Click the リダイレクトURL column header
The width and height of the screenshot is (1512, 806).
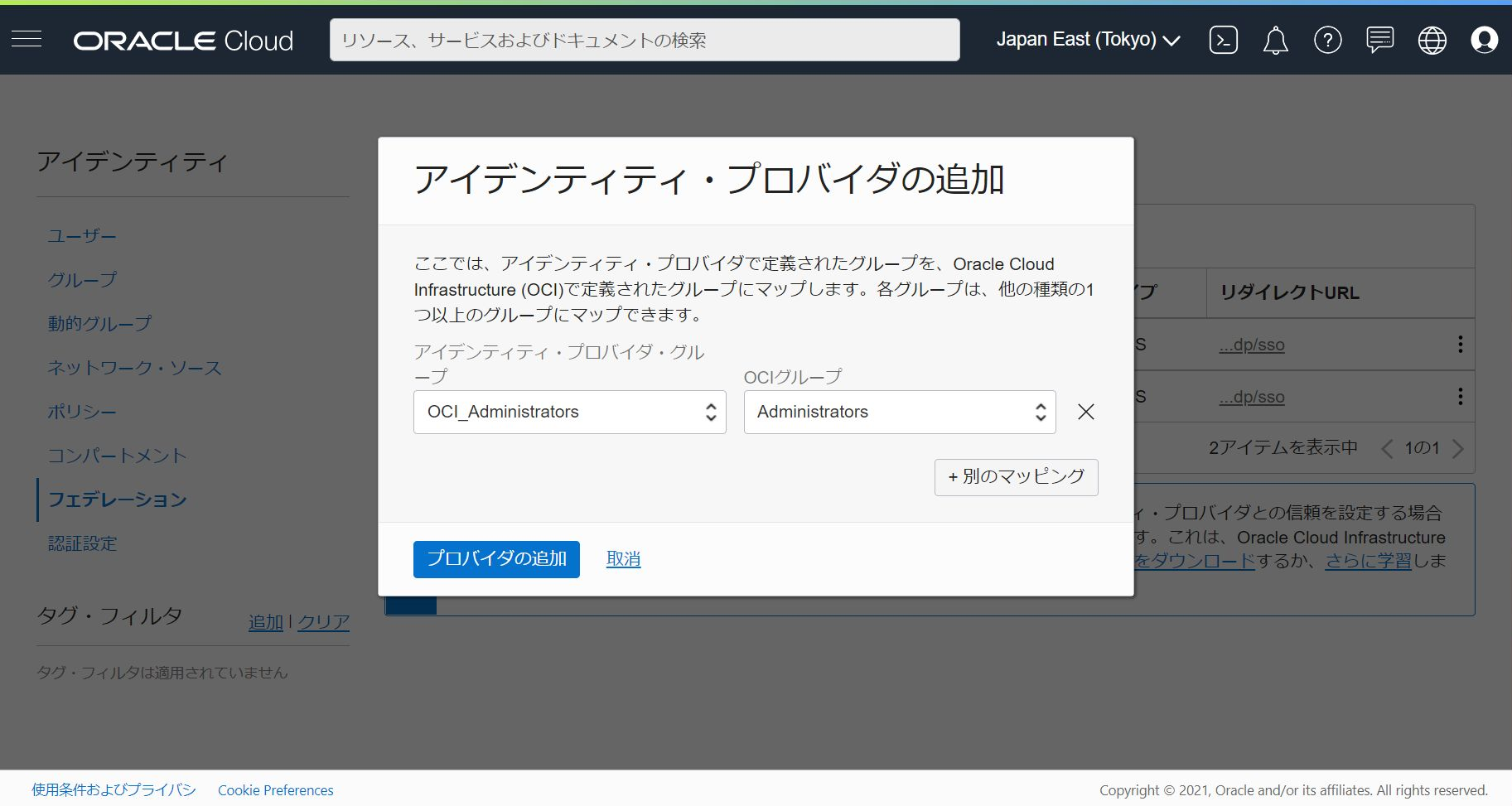click(1289, 292)
